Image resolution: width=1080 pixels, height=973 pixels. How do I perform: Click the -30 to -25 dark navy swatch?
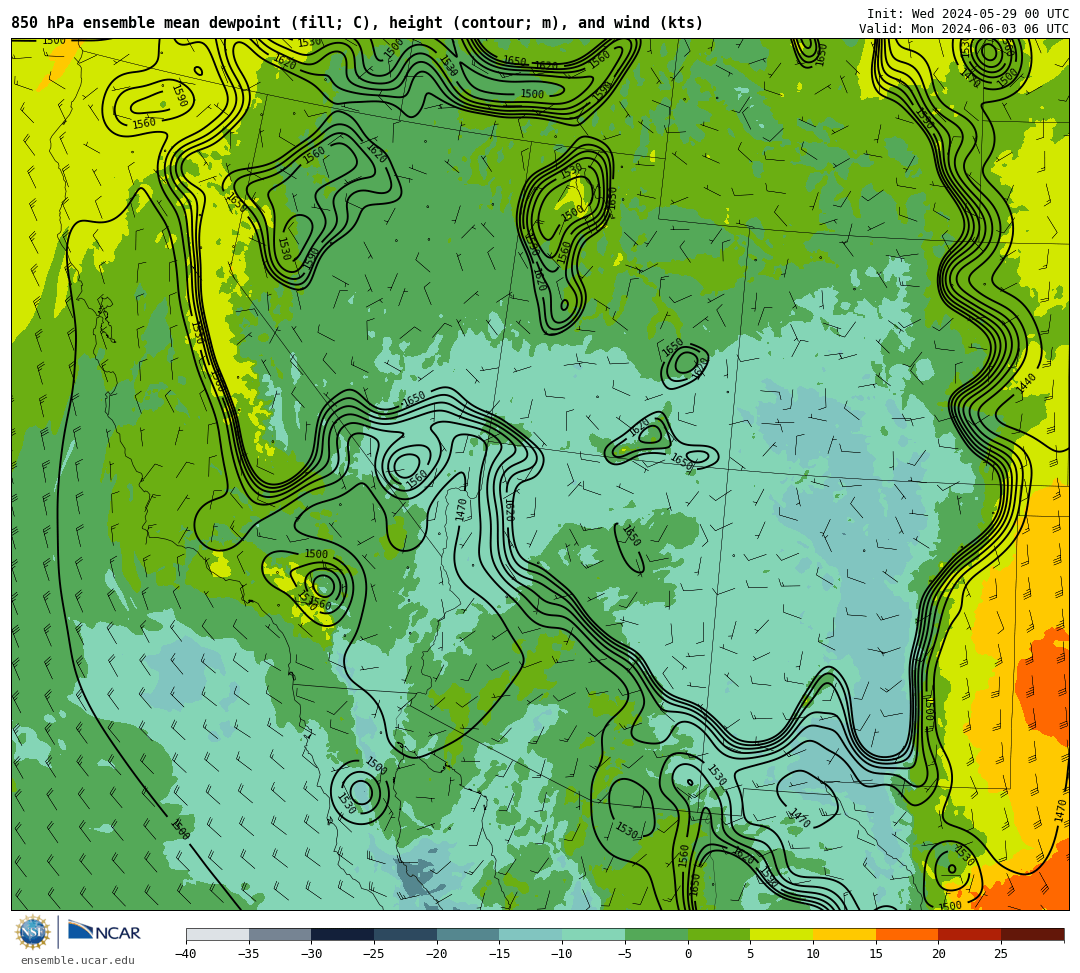[342, 934]
